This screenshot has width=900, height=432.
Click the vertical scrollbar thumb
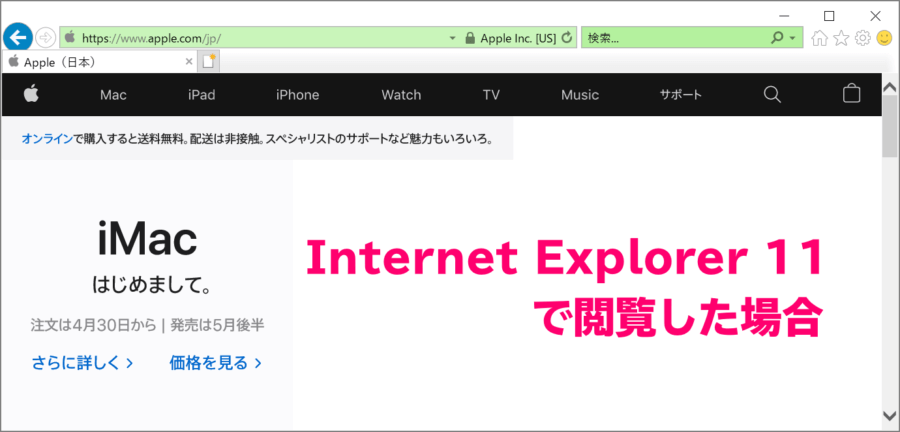coord(890,127)
